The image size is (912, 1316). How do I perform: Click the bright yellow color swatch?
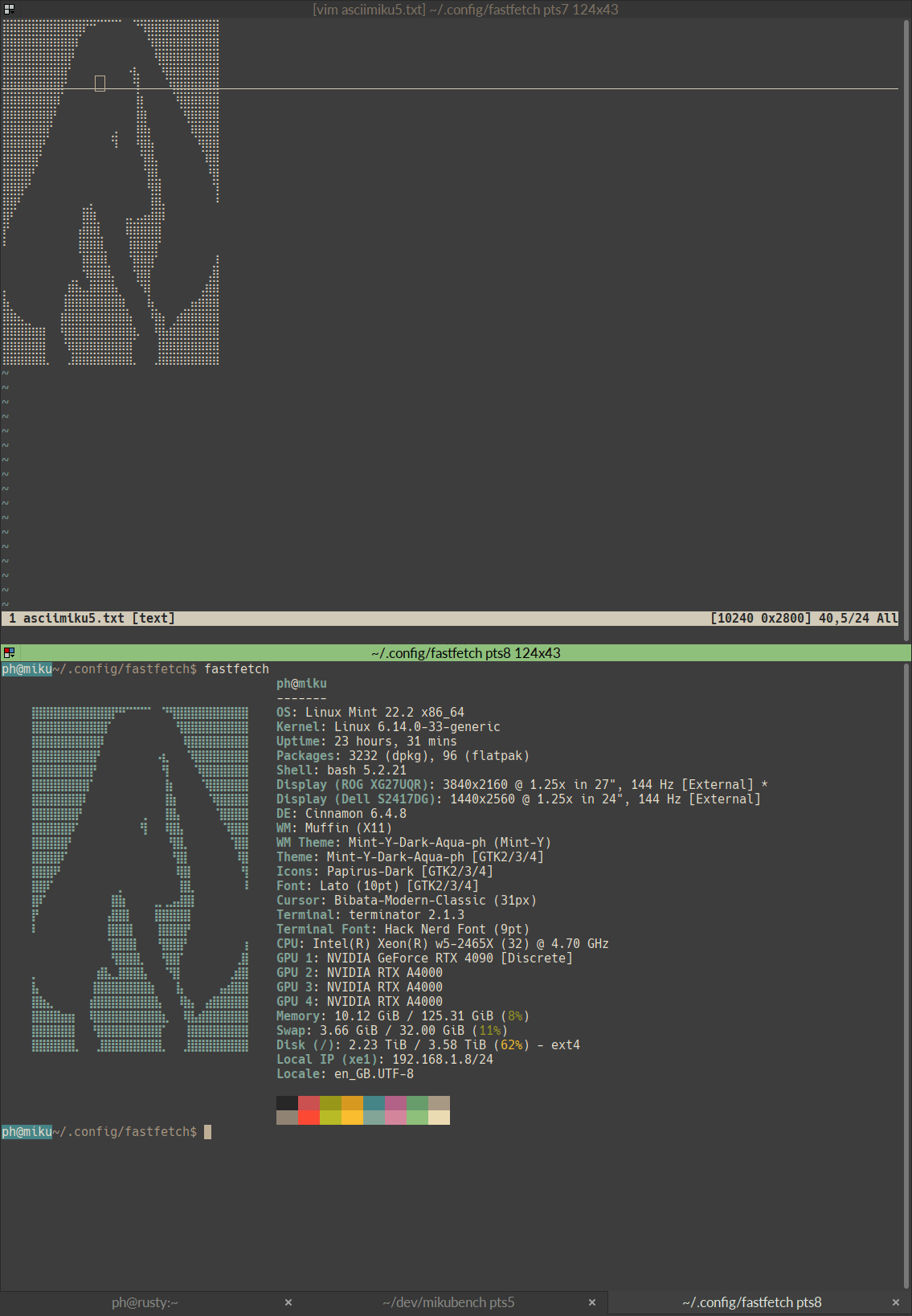click(x=352, y=1118)
